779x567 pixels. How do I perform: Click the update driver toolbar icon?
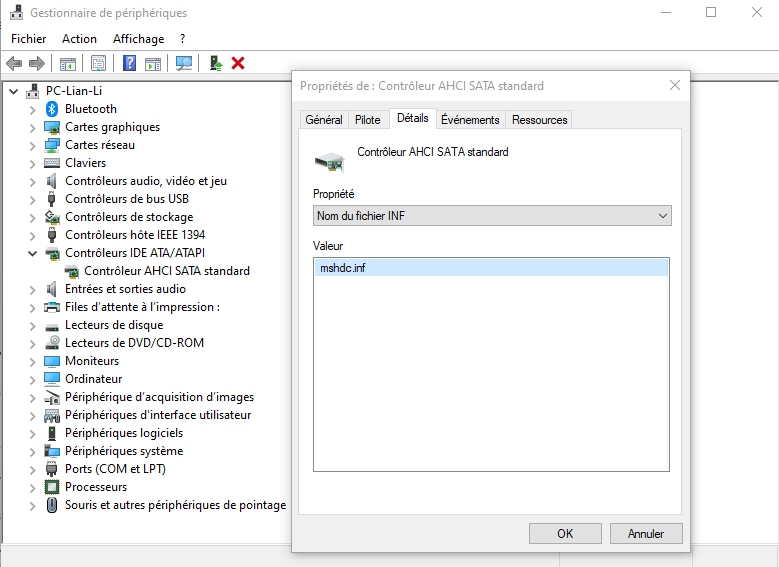[215, 63]
